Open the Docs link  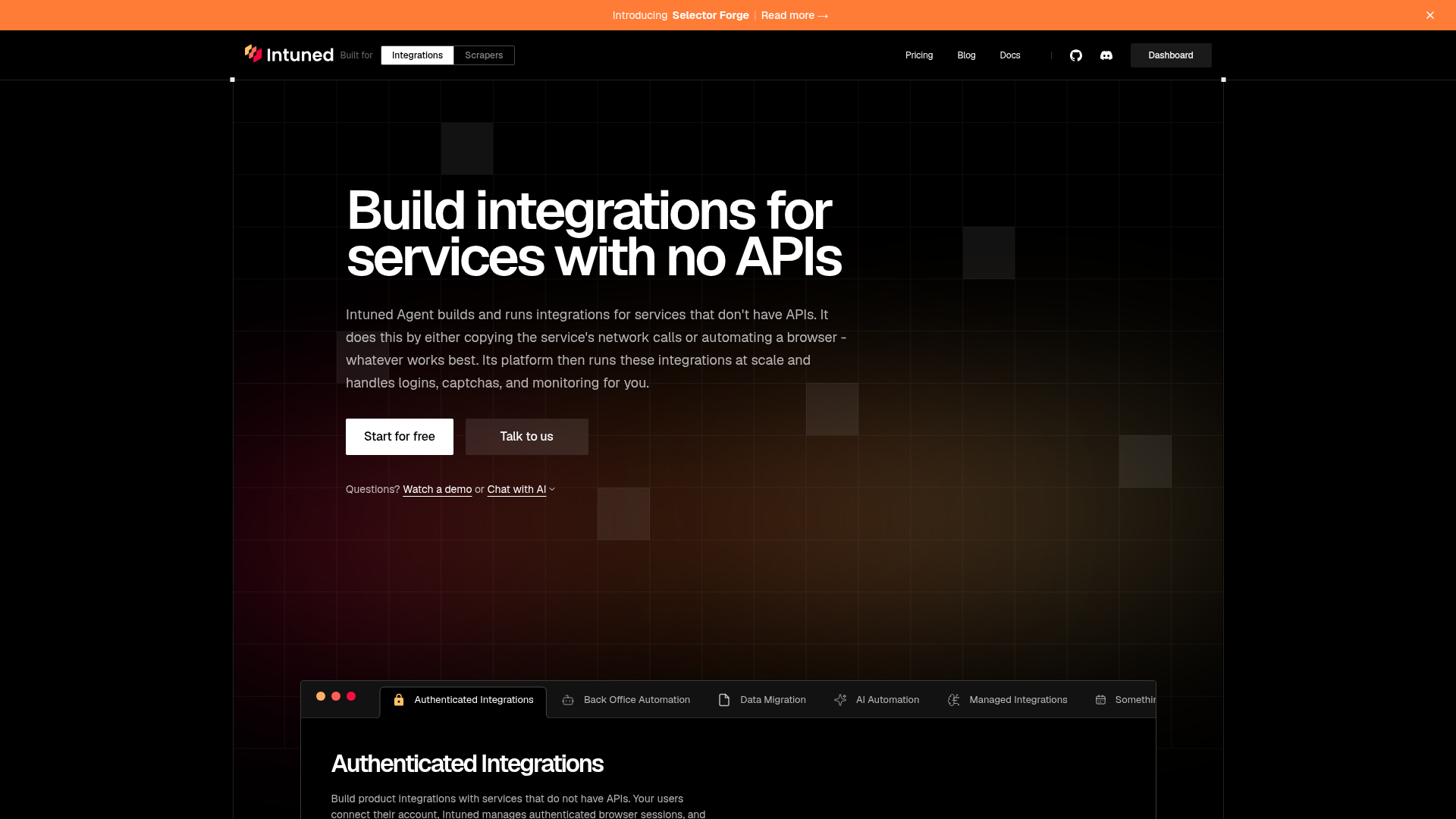[x=1010, y=55]
